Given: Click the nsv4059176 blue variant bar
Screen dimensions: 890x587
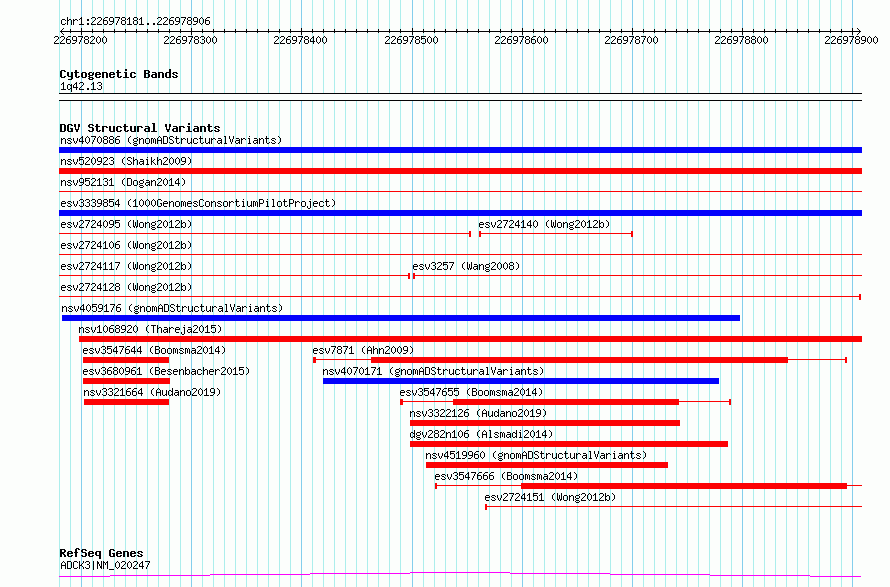Looking at the screenshot, I should pyautogui.click(x=401, y=318).
